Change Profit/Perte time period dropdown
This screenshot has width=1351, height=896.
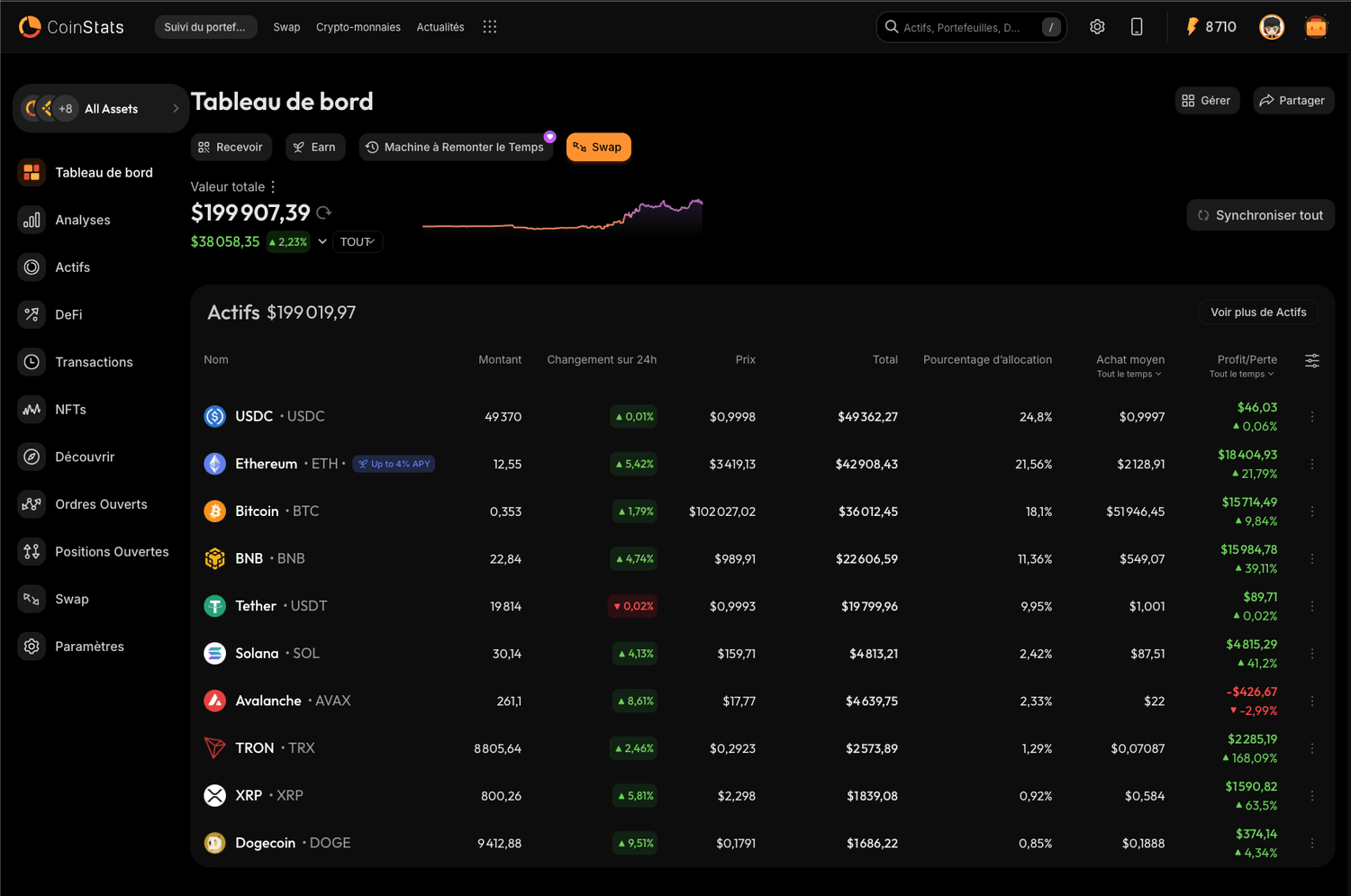[x=1242, y=375]
